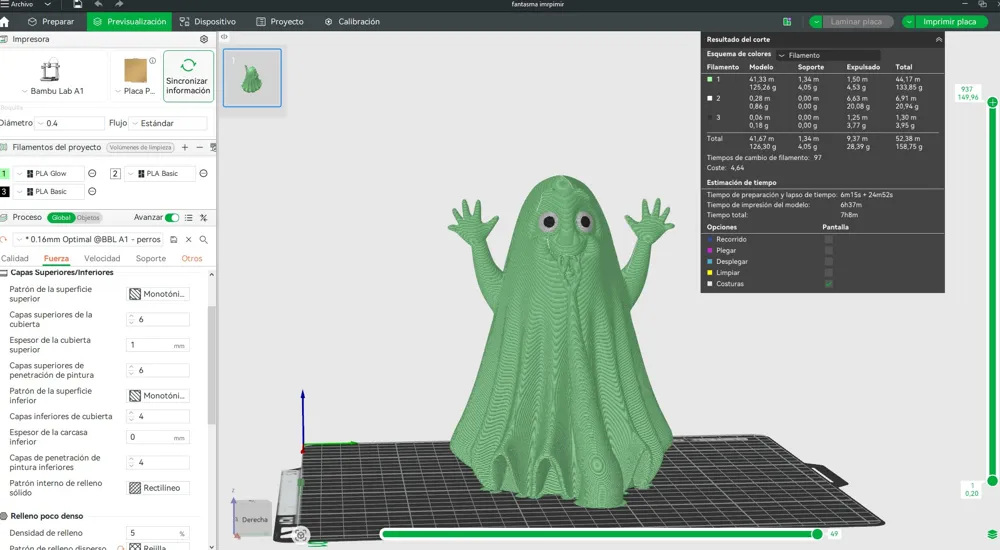This screenshot has height=550, width=1000.
Task: Click the vertical layer slider top handle
Action: (992, 102)
